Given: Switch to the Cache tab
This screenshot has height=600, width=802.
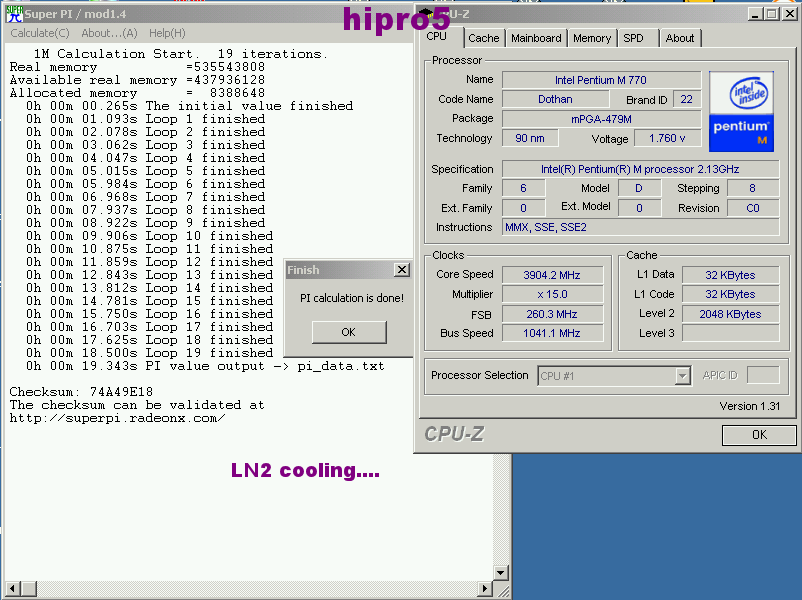Looking at the screenshot, I should pyautogui.click(x=483, y=38).
